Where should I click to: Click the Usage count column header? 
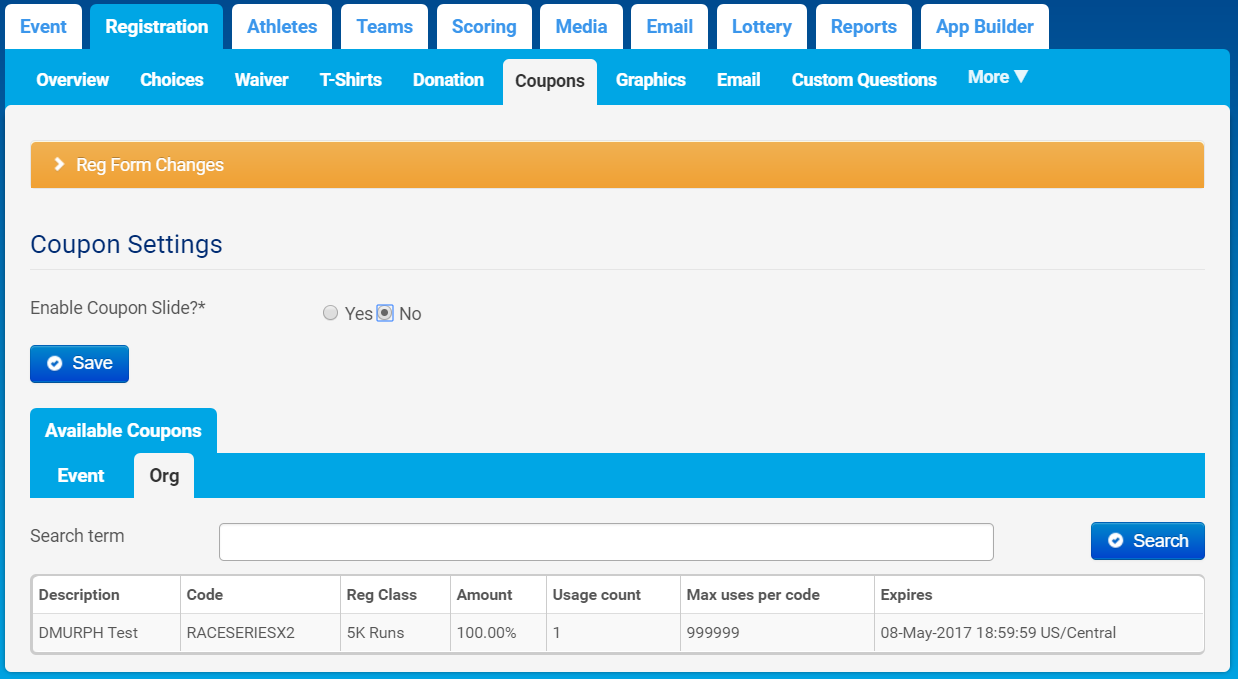coord(613,595)
